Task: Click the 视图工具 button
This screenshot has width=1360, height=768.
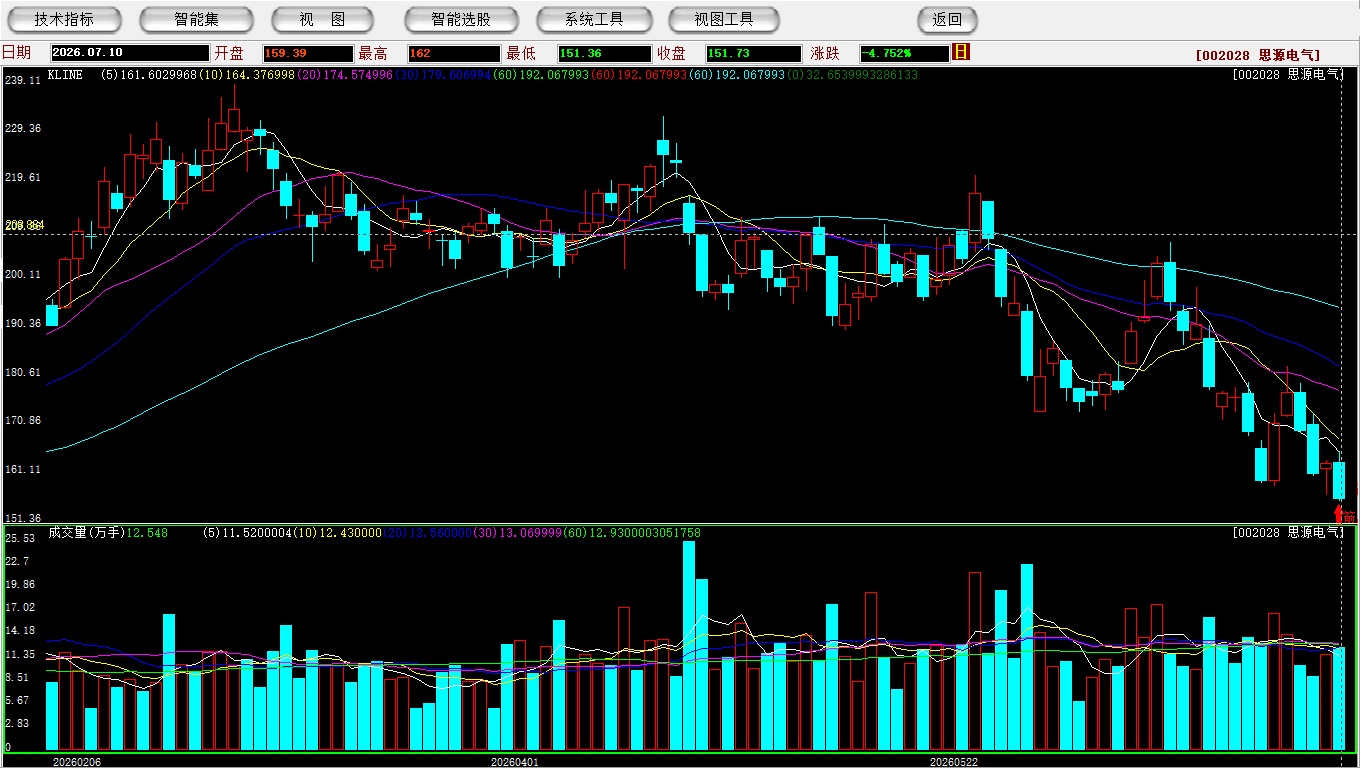Action: coord(724,19)
